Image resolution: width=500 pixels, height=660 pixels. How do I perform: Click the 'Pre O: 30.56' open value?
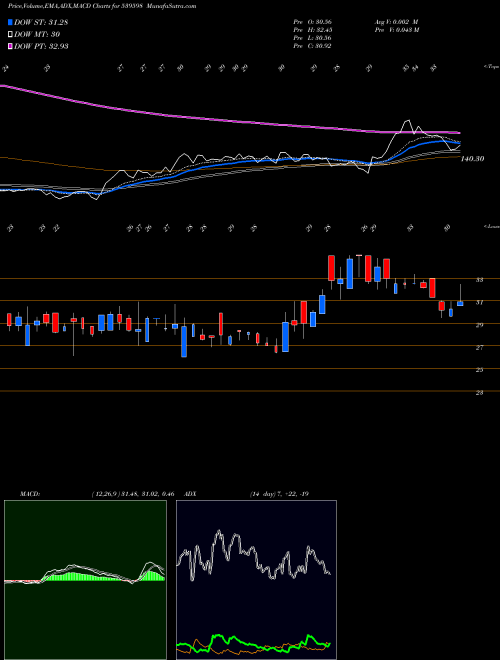pyautogui.click(x=312, y=22)
